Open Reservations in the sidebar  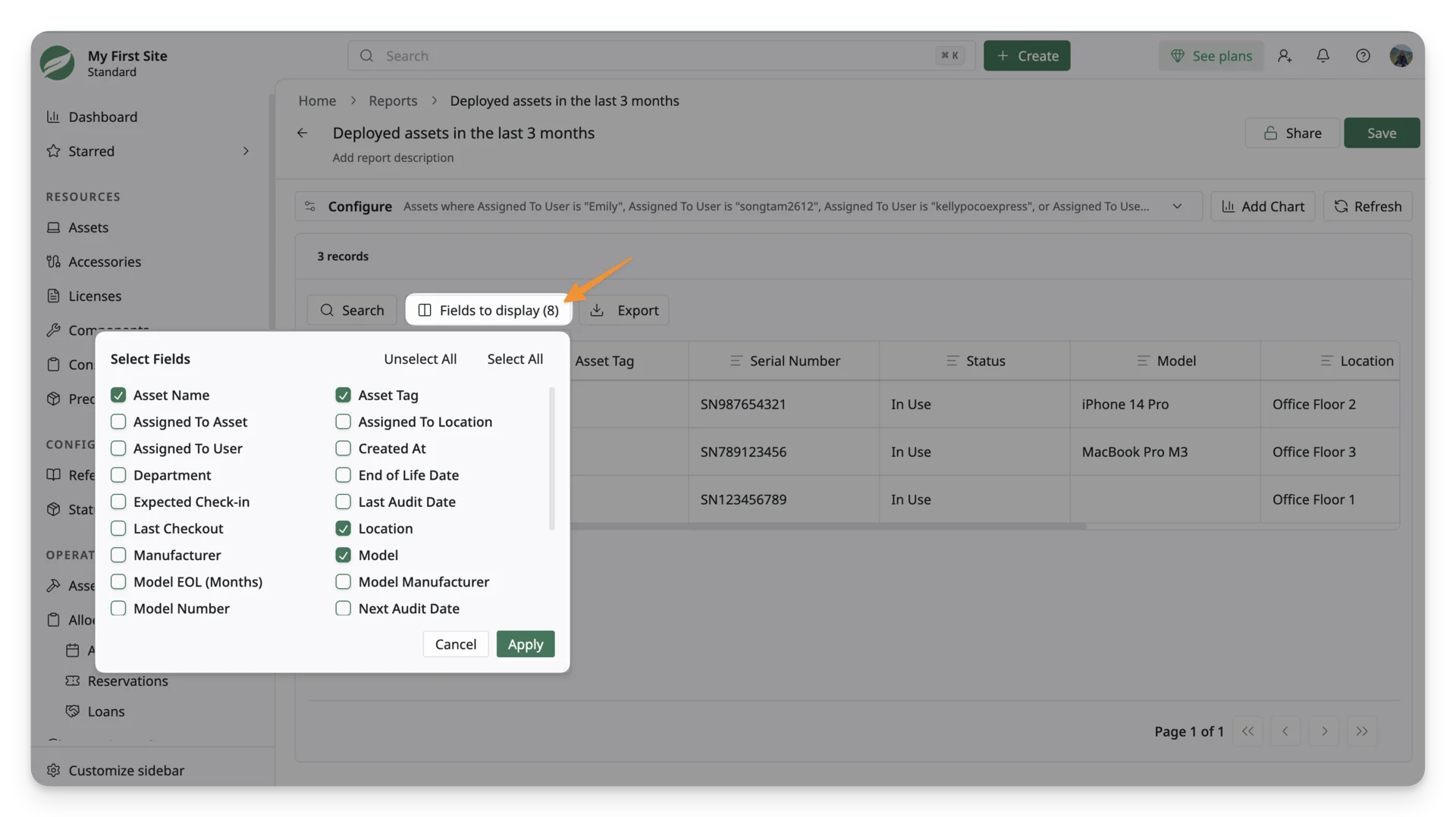(127, 681)
